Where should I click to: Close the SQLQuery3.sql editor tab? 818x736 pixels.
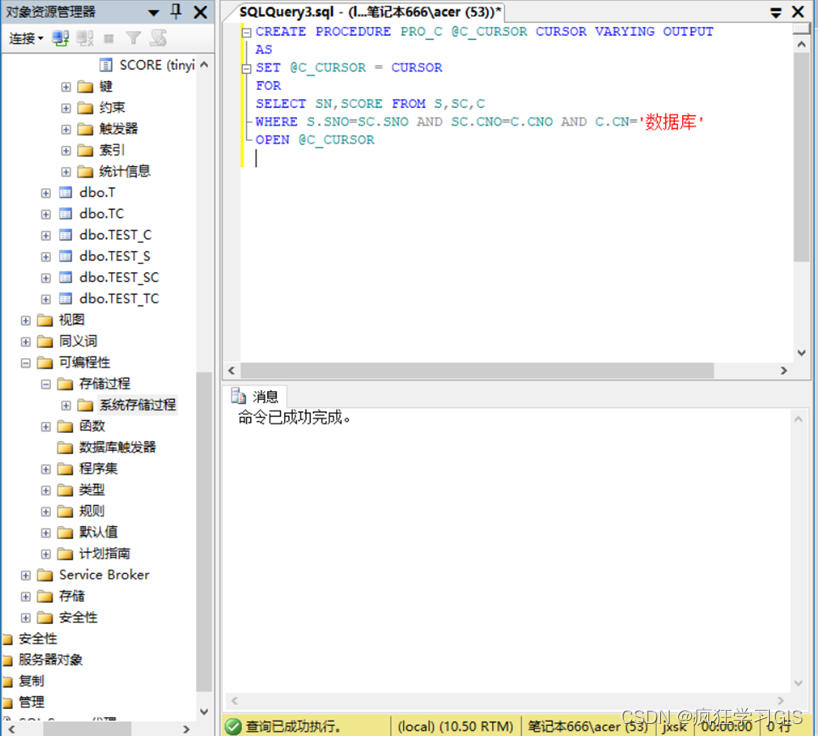798,12
